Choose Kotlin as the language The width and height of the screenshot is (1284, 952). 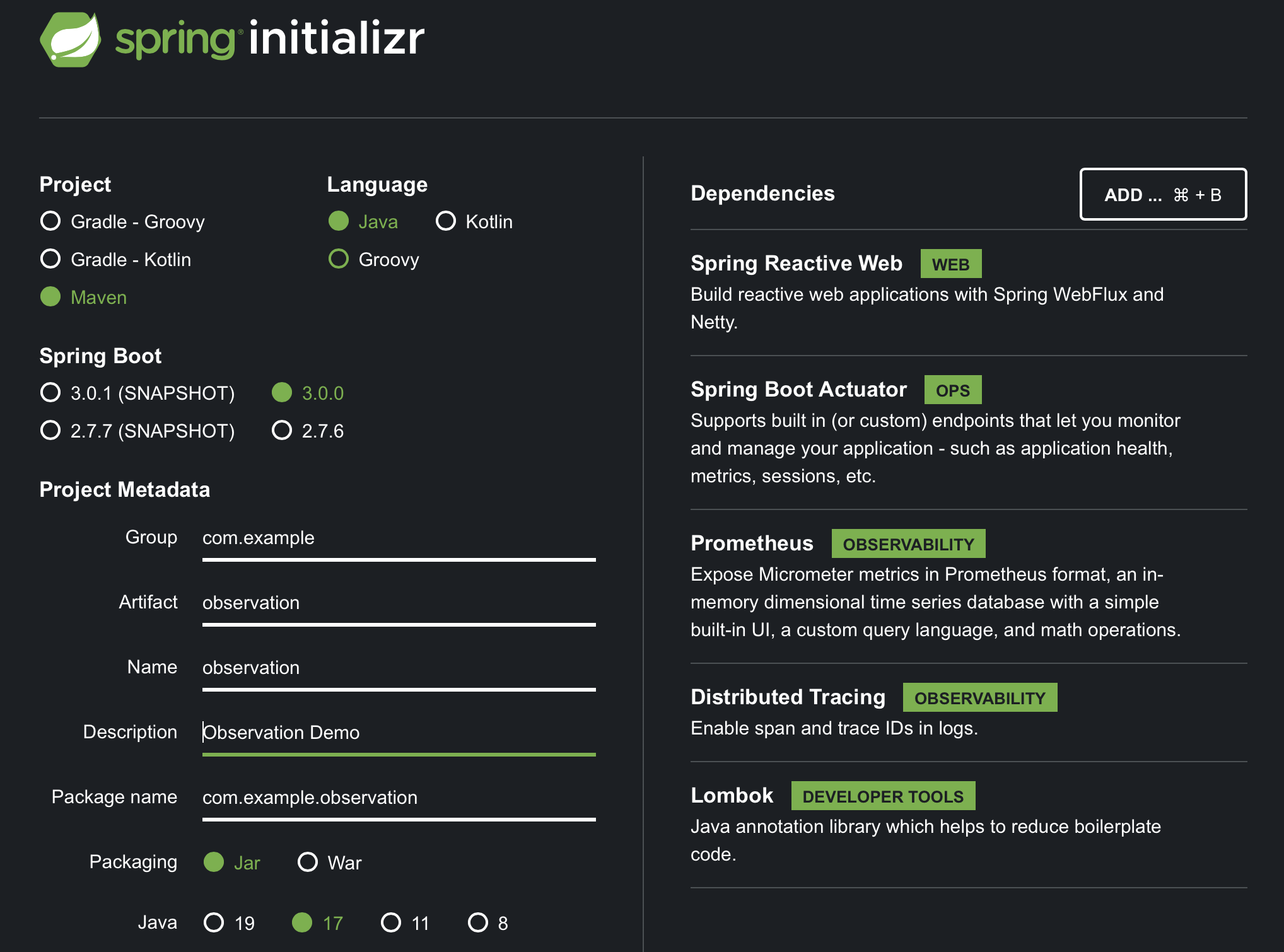pos(446,221)
